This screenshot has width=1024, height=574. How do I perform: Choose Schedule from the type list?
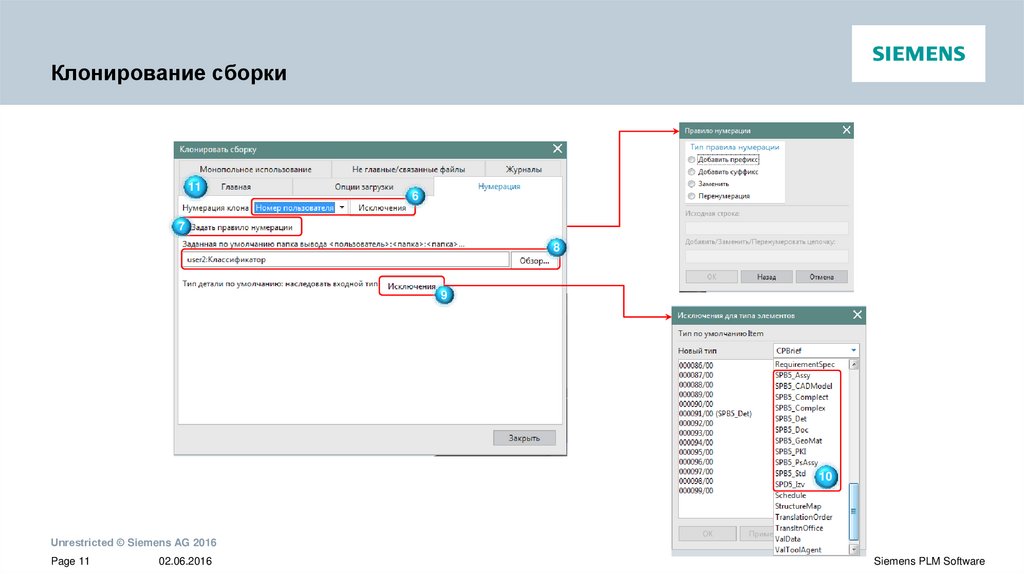[790, 495]
